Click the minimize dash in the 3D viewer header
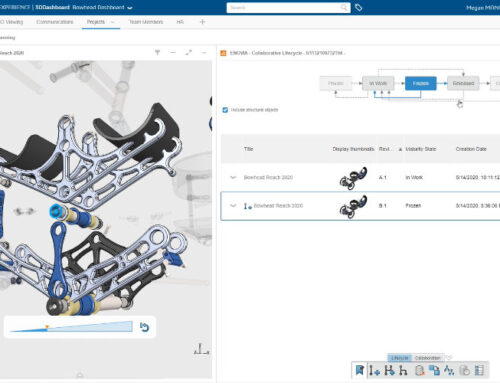Screen dimensions: 500x383 pyautogui.click(x=173, y=52)
